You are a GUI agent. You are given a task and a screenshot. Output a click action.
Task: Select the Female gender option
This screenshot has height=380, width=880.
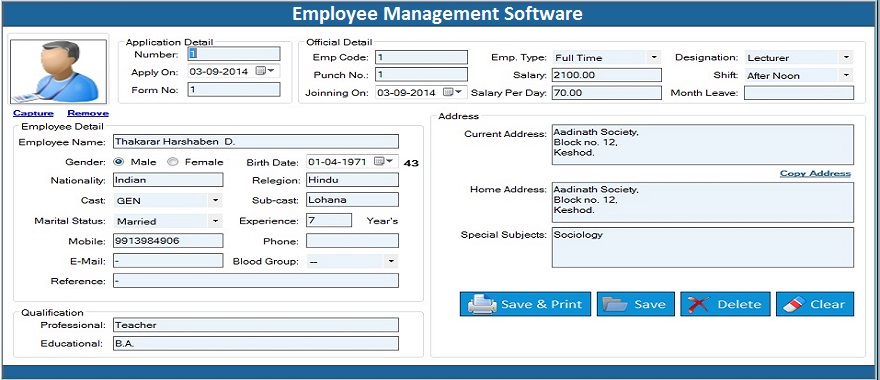[x=173, y=162]
